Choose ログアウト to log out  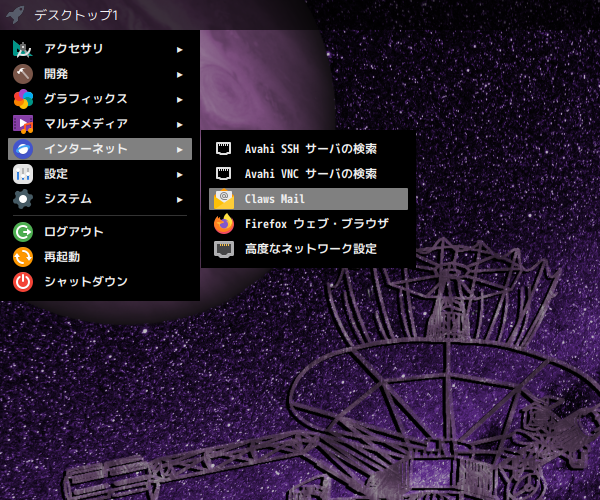click(x=100, y=232)
